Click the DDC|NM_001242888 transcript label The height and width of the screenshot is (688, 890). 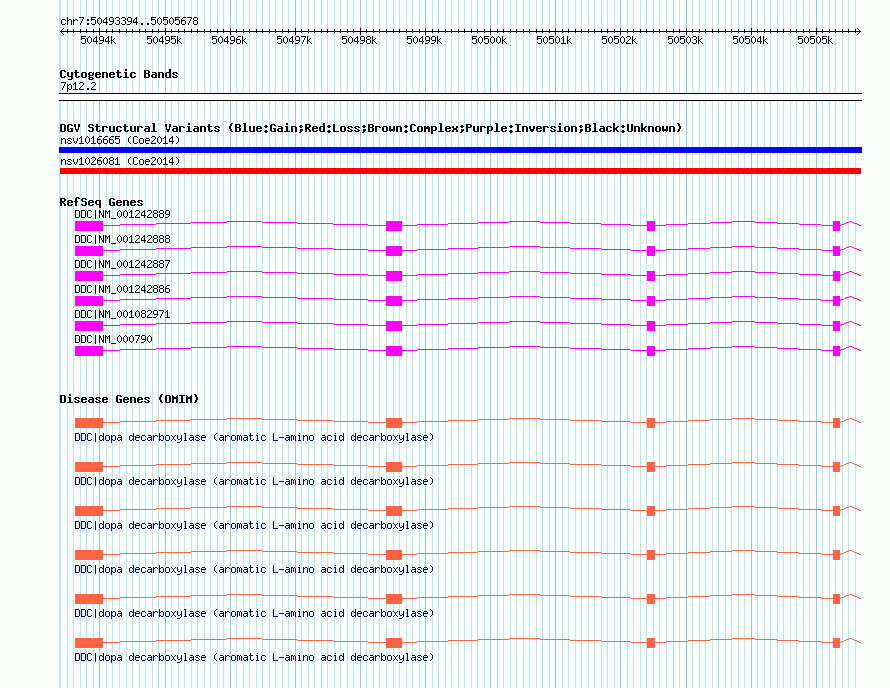tap(122, 240)
